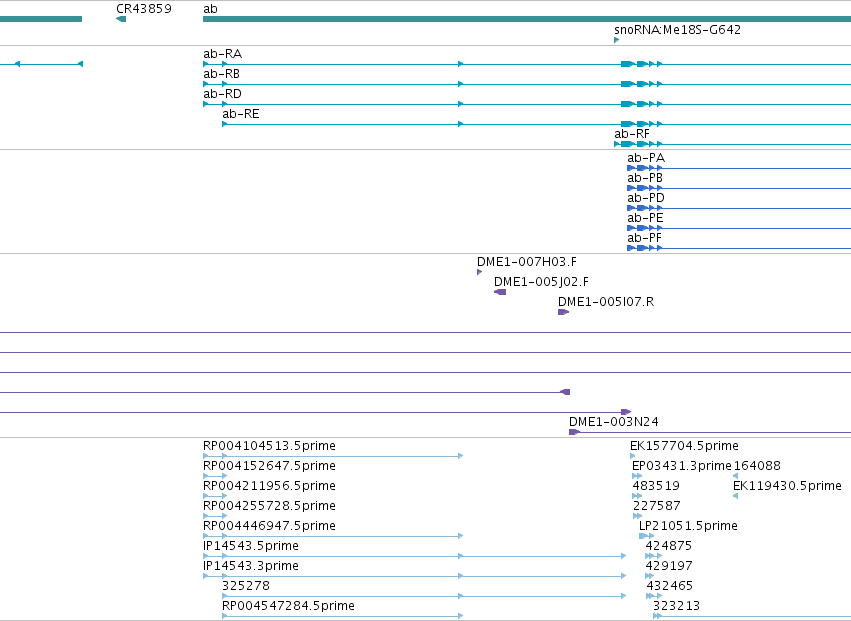Image resolution: width=851 pixels, height=621 pixels.
Task: Select the ab-RD transcript label
Action: tap(223, 94)
